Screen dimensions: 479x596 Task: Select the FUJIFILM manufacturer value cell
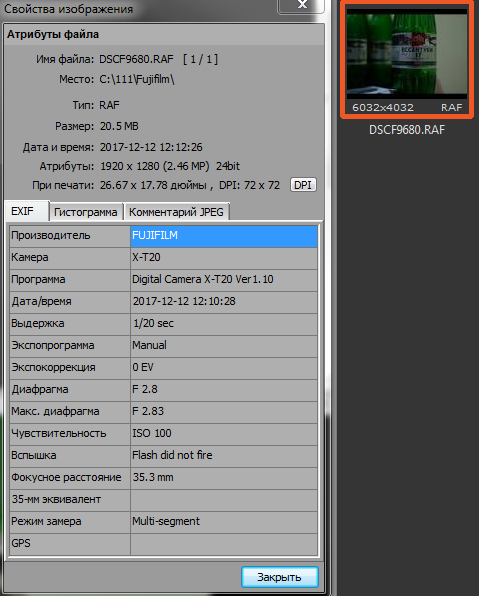224,236
